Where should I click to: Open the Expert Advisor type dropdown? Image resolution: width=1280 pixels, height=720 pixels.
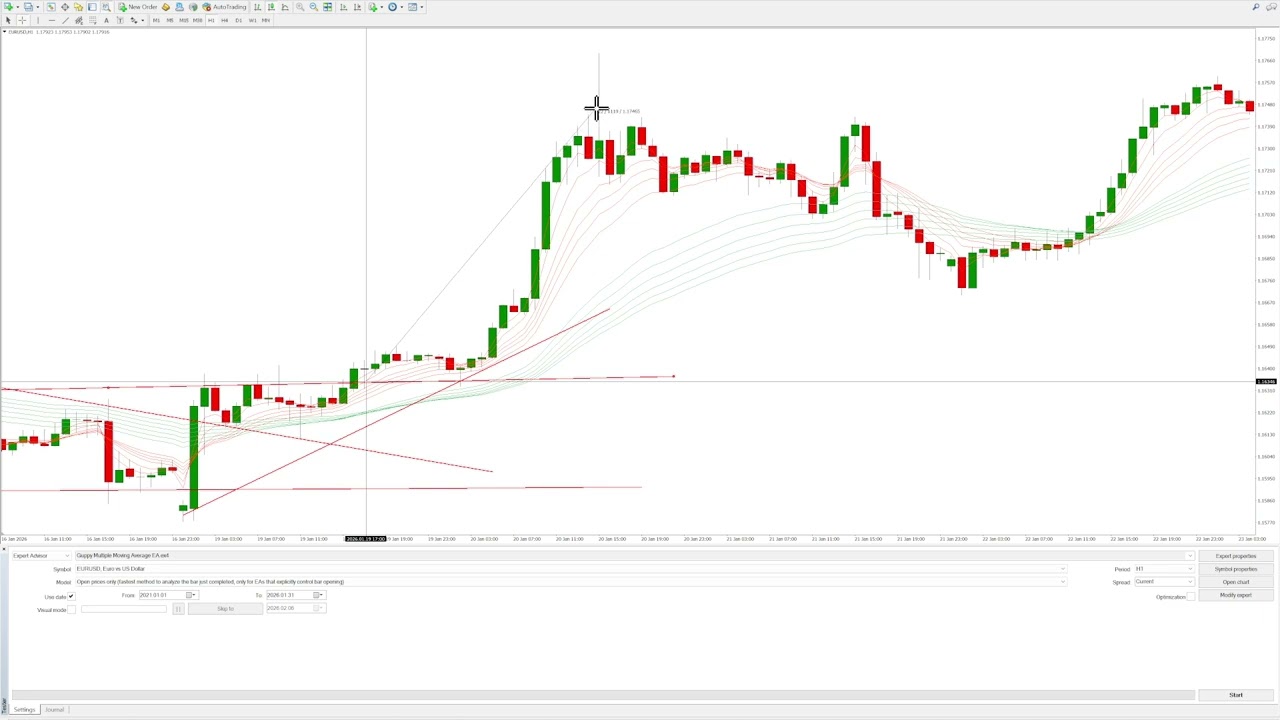tap(40, 555)
